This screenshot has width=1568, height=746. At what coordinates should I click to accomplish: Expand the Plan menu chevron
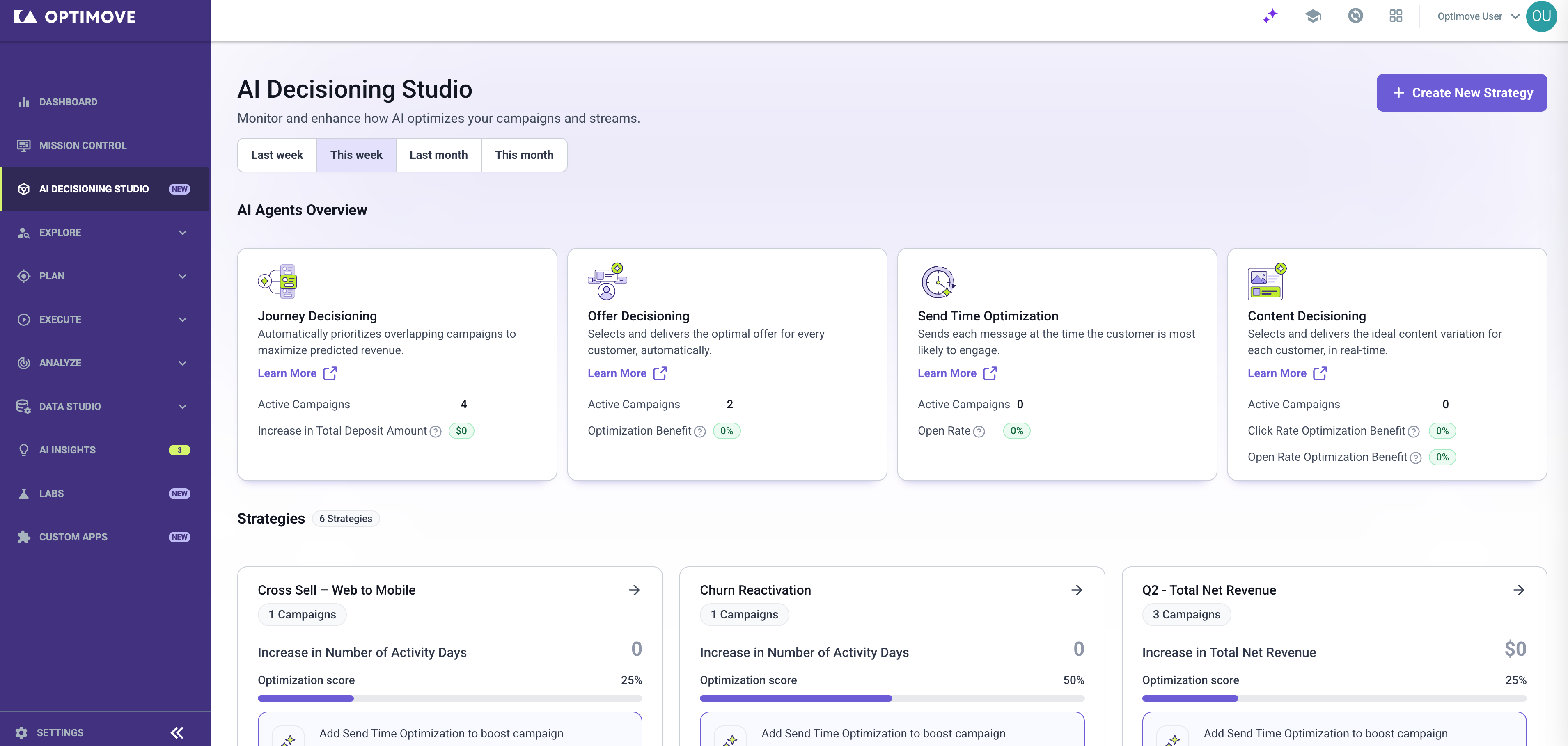pos(183,276)
